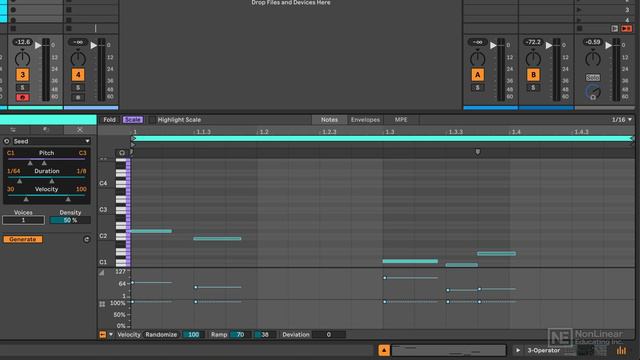Open the second clip view tab icon
The width and height of the screenshot is (640, 360).
point(46,130)
